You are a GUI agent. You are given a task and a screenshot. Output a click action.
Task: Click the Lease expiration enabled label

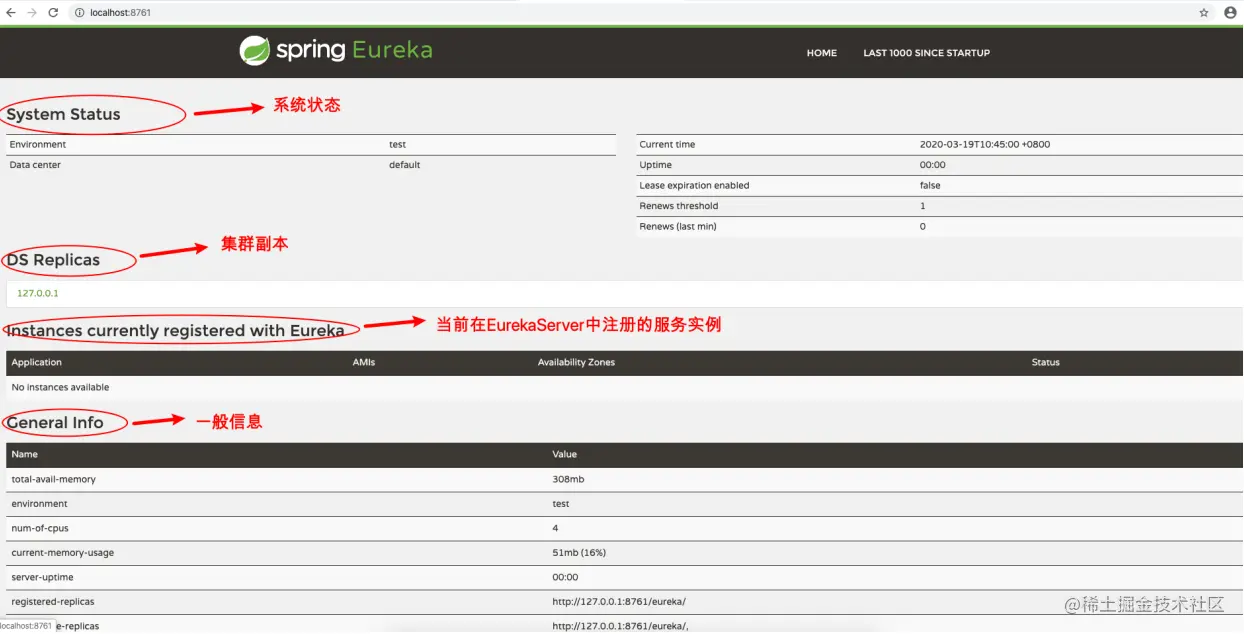(x=694, y=186)
